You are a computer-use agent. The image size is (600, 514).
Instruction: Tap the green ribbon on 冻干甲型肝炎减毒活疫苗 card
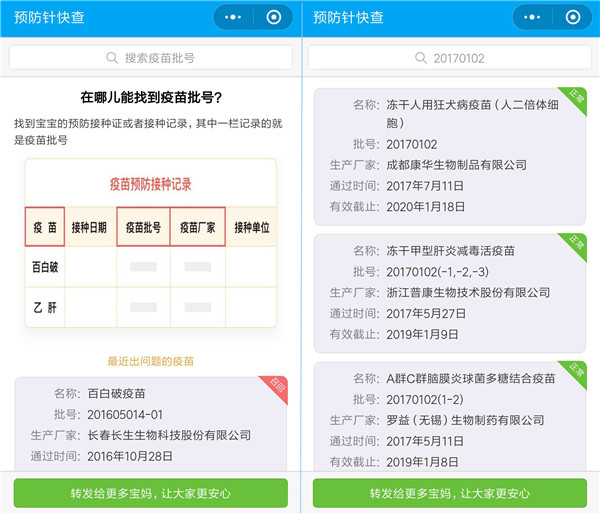(576, 245)
